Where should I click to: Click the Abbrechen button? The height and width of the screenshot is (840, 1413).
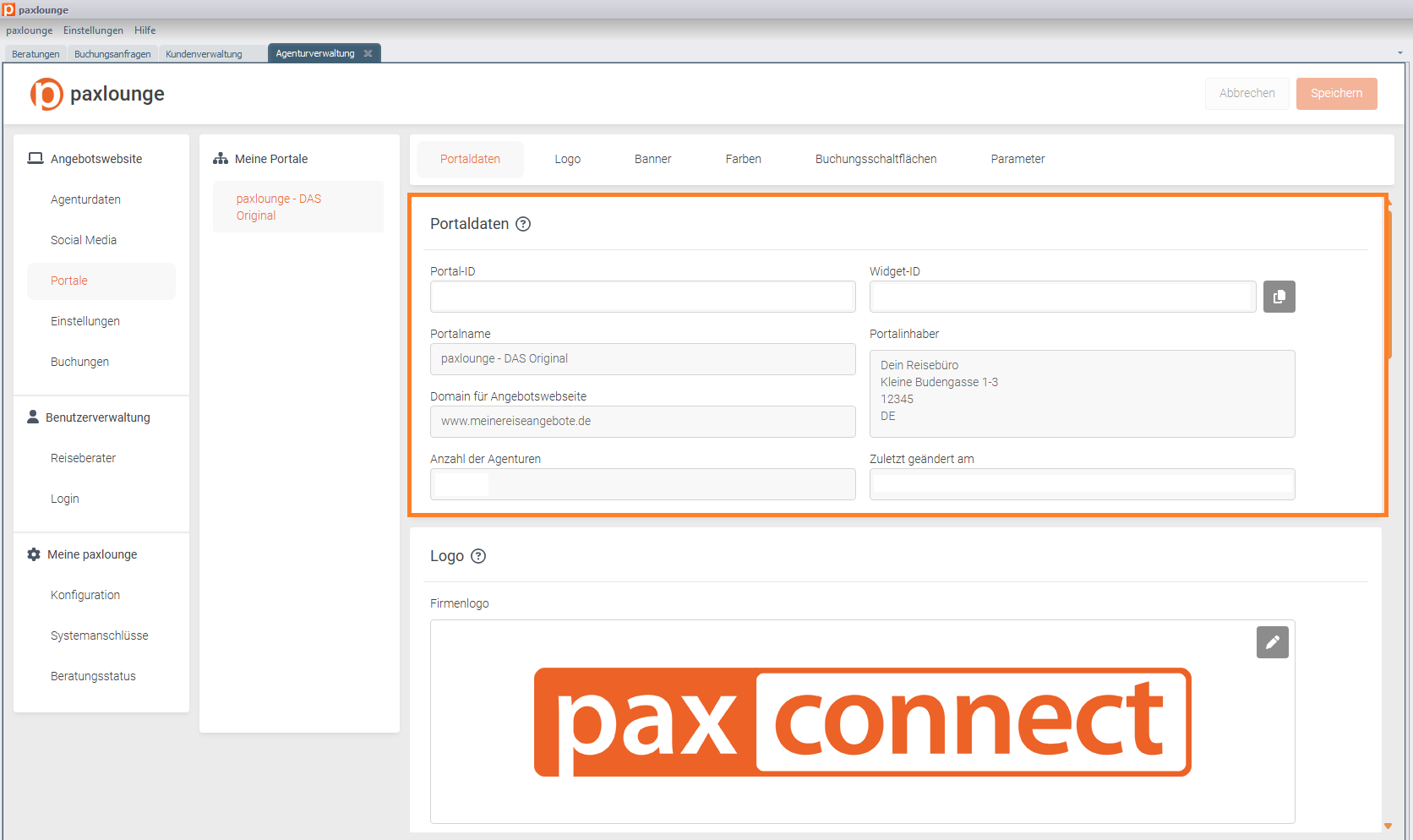1247,94
